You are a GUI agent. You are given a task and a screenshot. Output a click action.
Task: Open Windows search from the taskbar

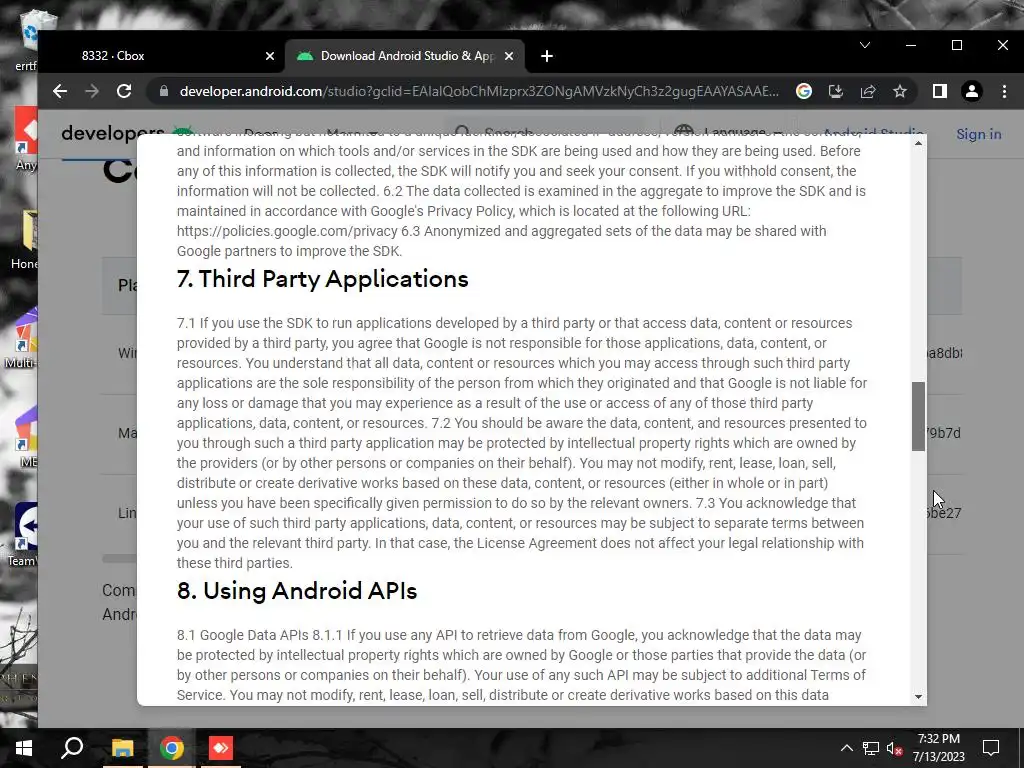pyautogui.click(x=72, y=748)
